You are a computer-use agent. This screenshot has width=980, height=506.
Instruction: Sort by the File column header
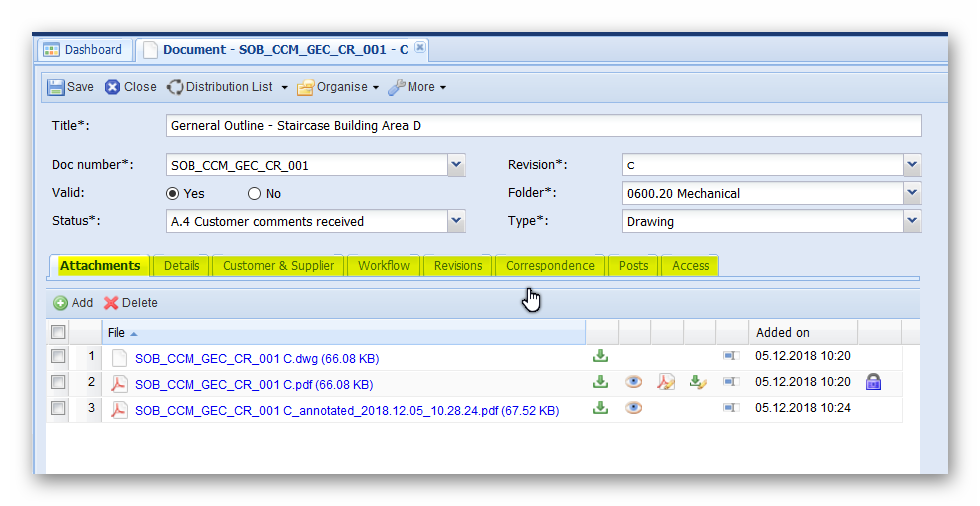click(x=117, y=332)
